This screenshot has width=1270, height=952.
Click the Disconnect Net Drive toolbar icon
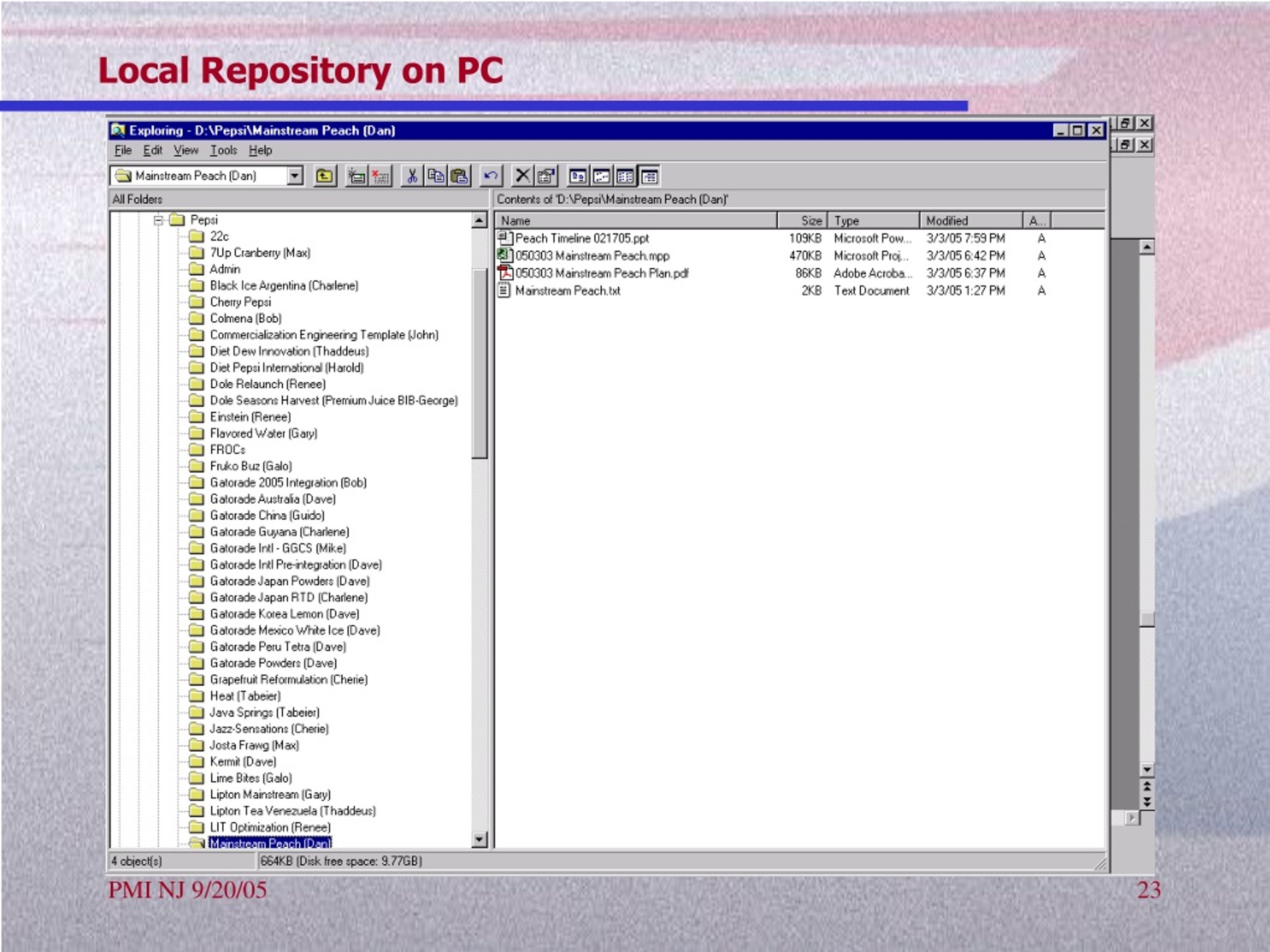pyautogui.click(x=380, y=176)
